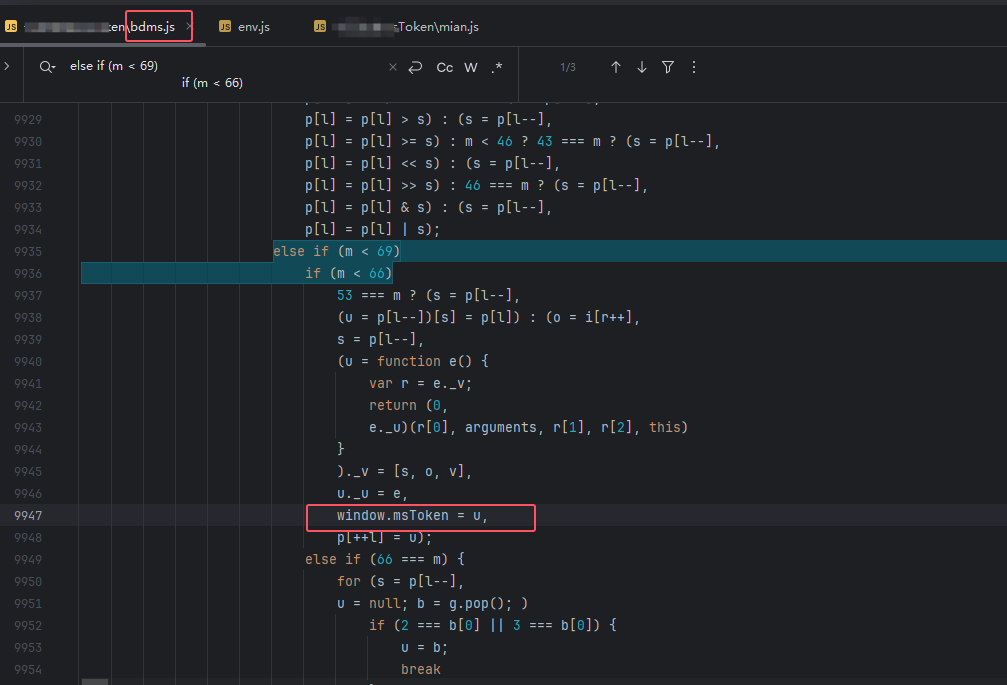Click the JS icon on mian.js tab

[x=320, y=26]
